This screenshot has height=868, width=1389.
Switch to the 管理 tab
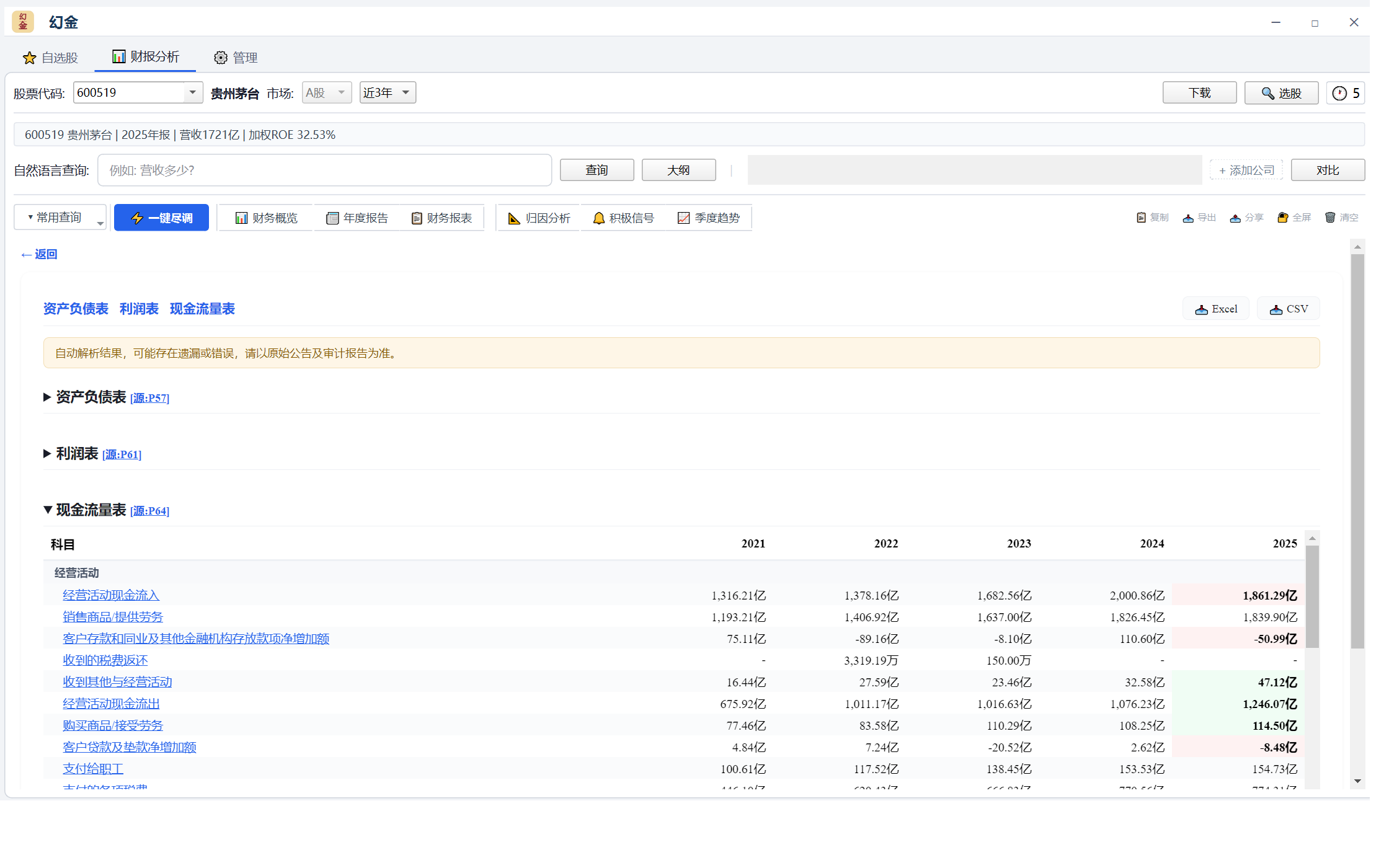pyautogui.click(x=236, y=58)
